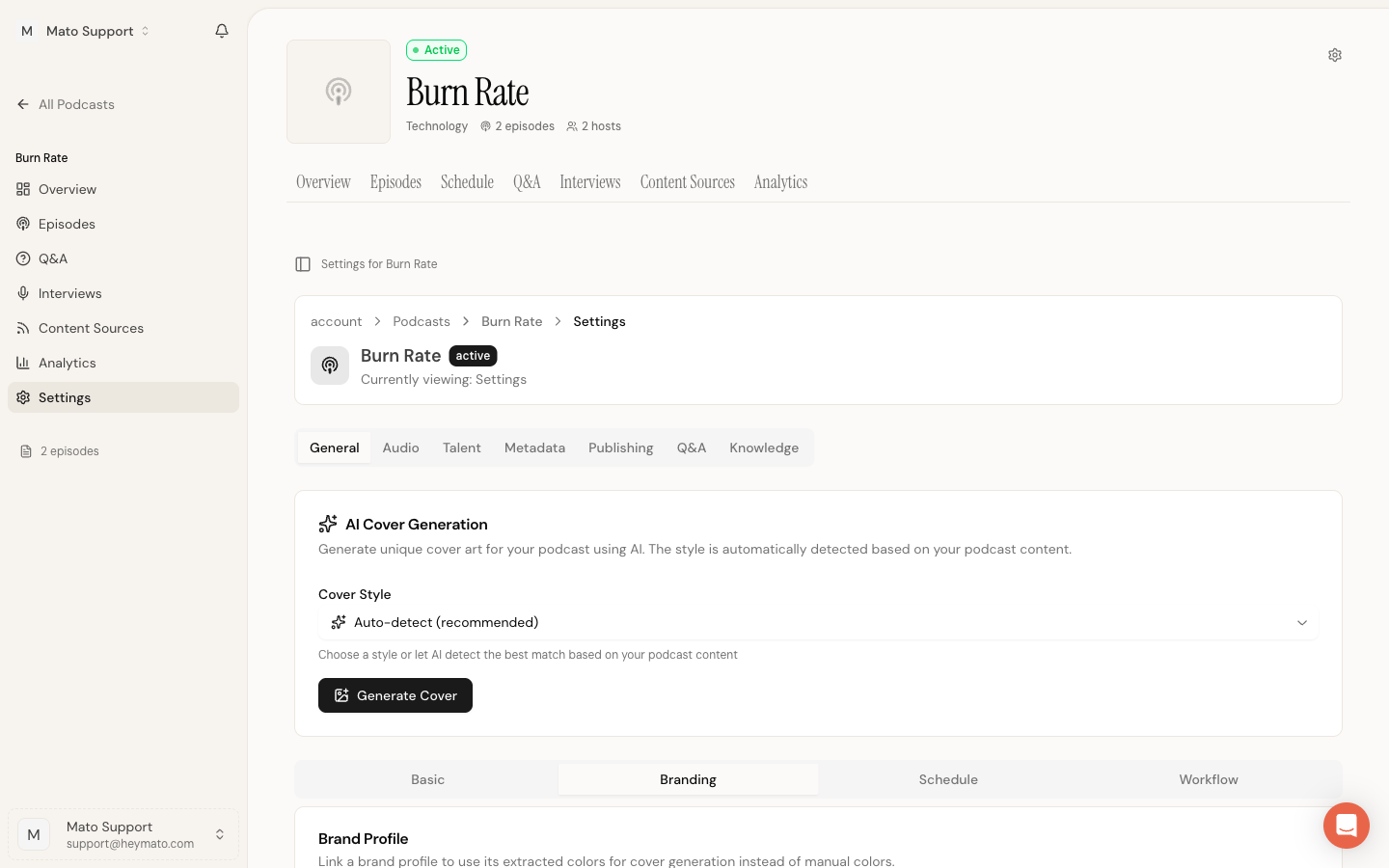Switch to the Episodes top tab
Image resolution: width=1389 pixels, height=868 pixels.
click(x=395, y=182)
